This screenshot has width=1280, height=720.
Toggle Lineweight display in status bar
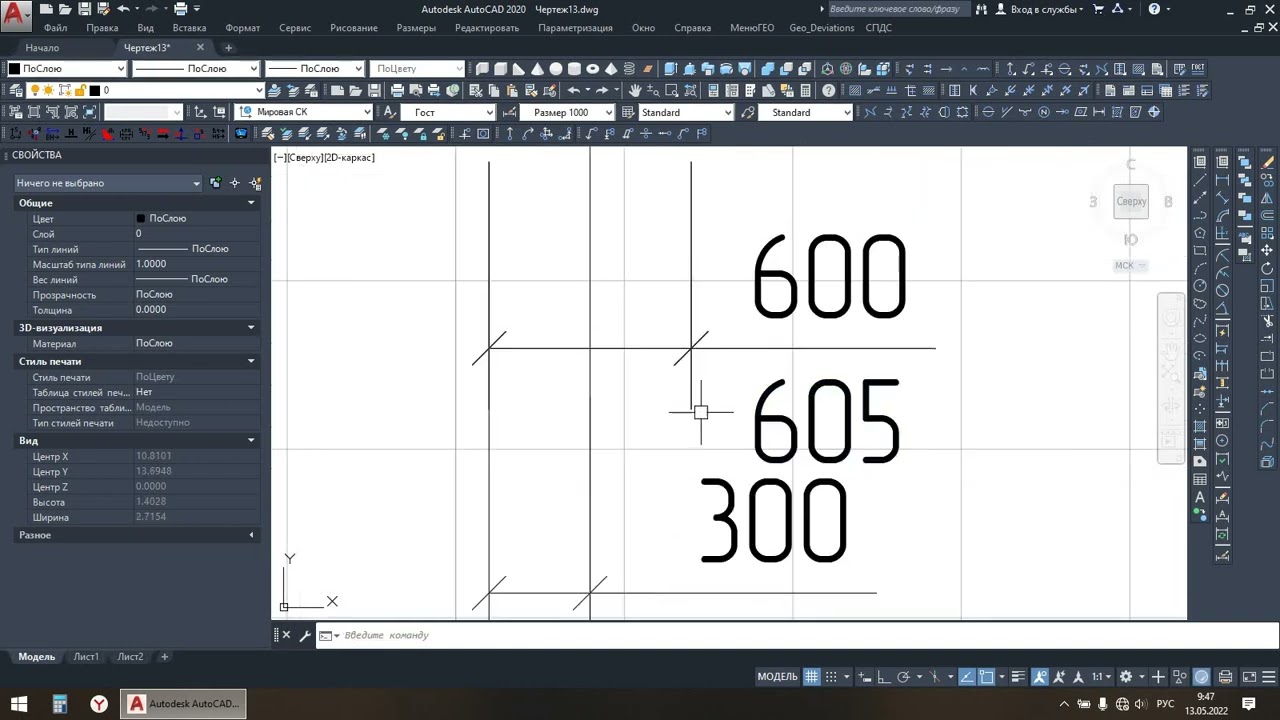tap(1018, 677)
